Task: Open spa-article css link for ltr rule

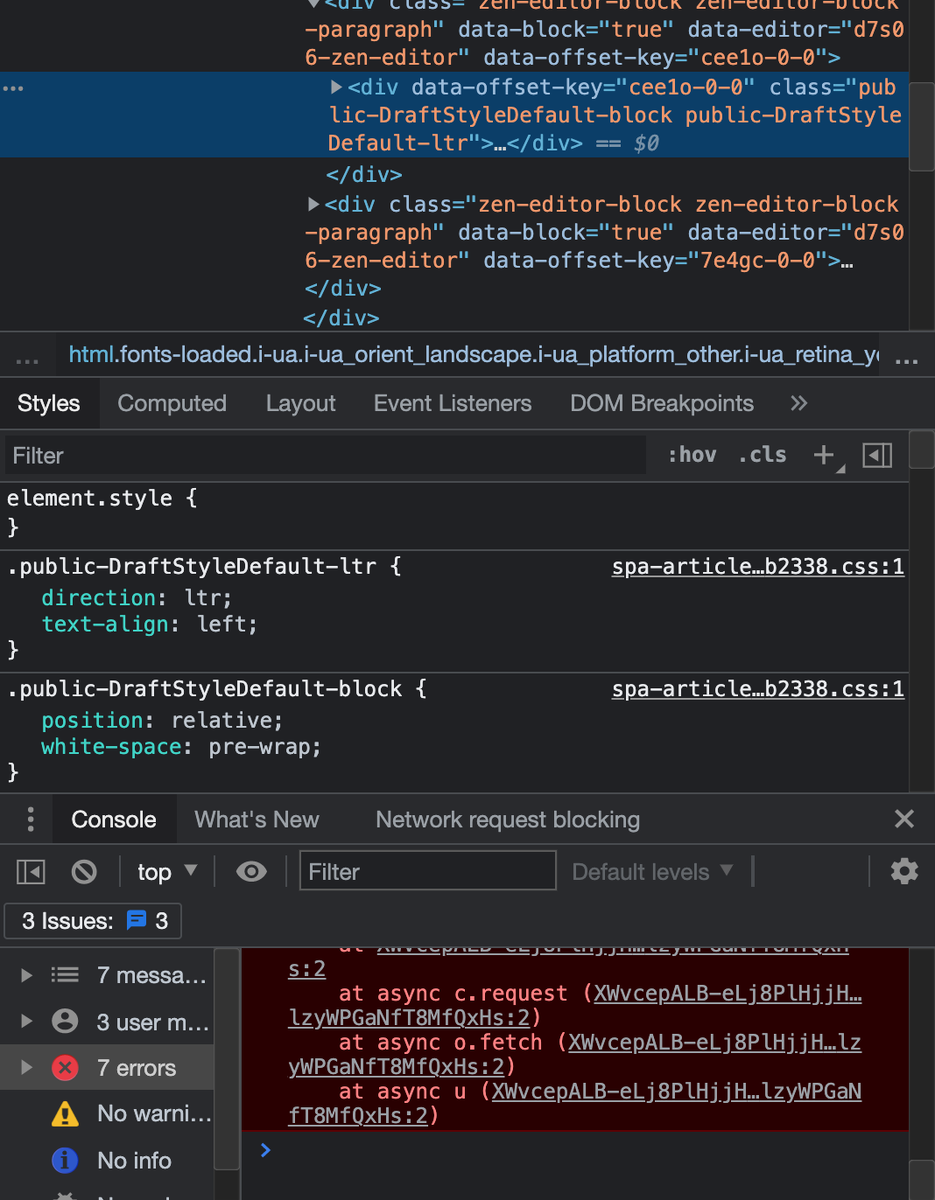Action: [758, 567]
